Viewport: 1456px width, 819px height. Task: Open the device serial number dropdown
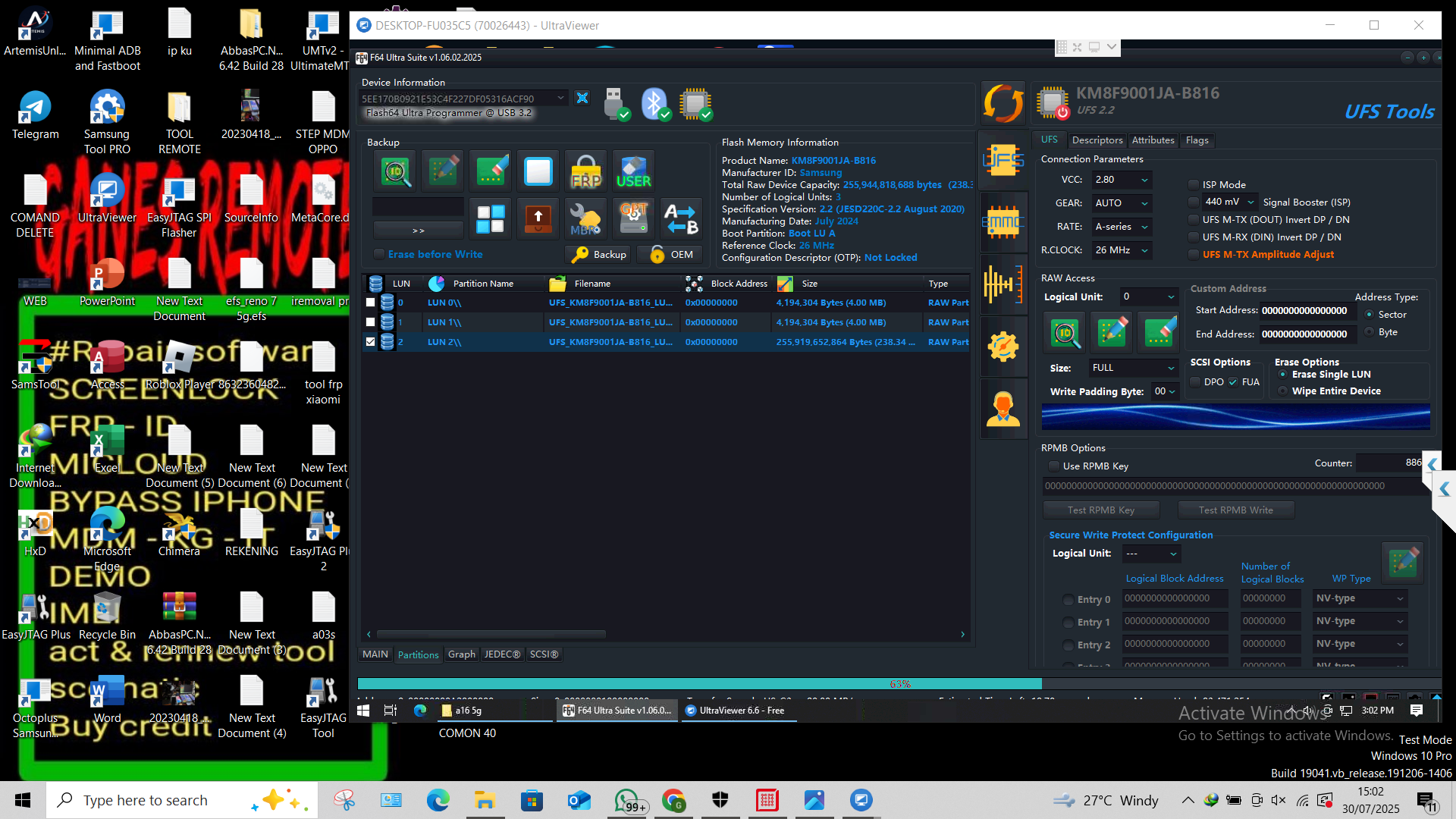pos(463,99)
